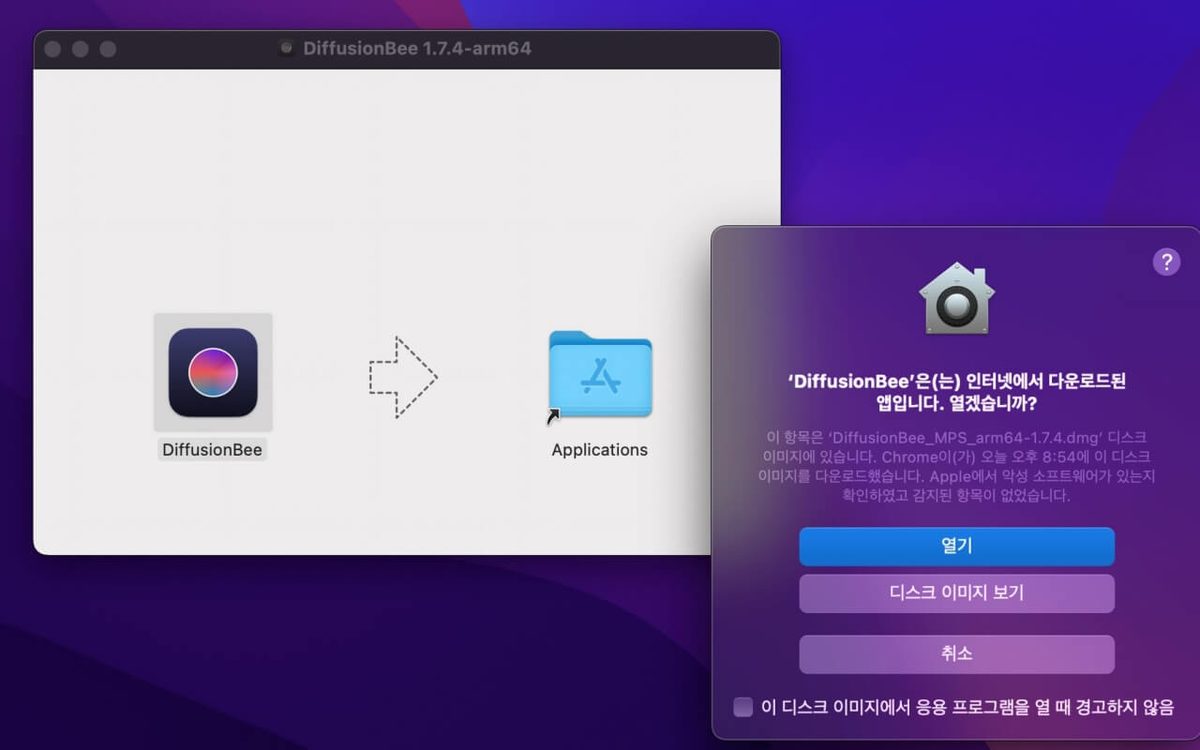The width and height of the screenshot is (1200, 750).
Task: Click the 열기 (Open) button
Action: (x=956, y=546)
